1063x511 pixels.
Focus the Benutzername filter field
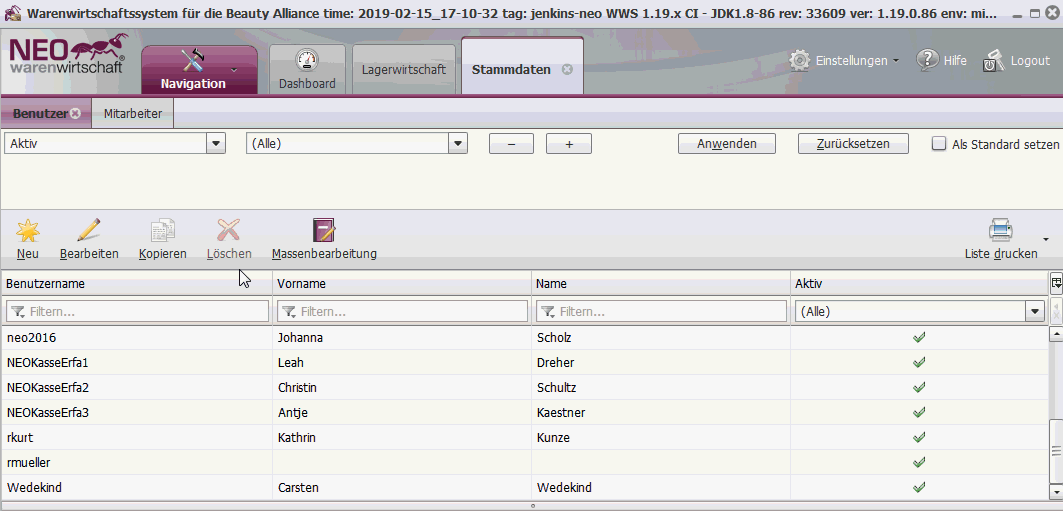(x=137, y=311)
